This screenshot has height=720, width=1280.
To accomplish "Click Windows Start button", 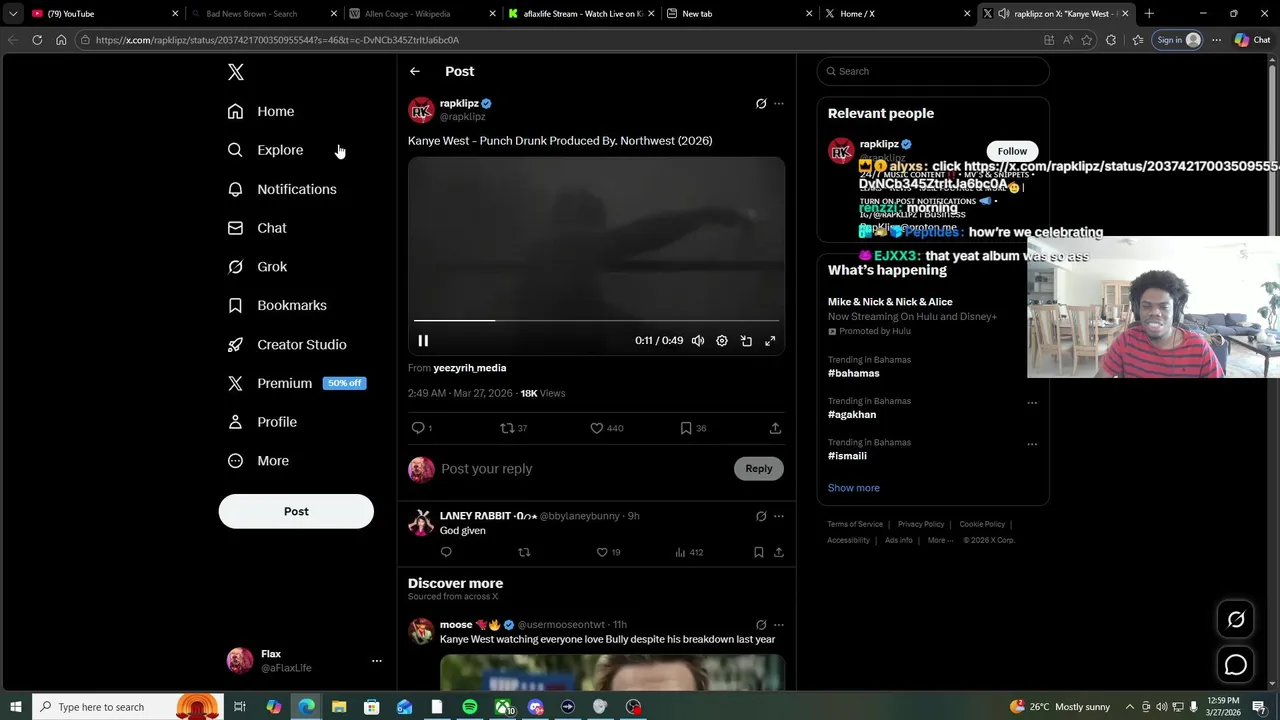I will (15, 707).
